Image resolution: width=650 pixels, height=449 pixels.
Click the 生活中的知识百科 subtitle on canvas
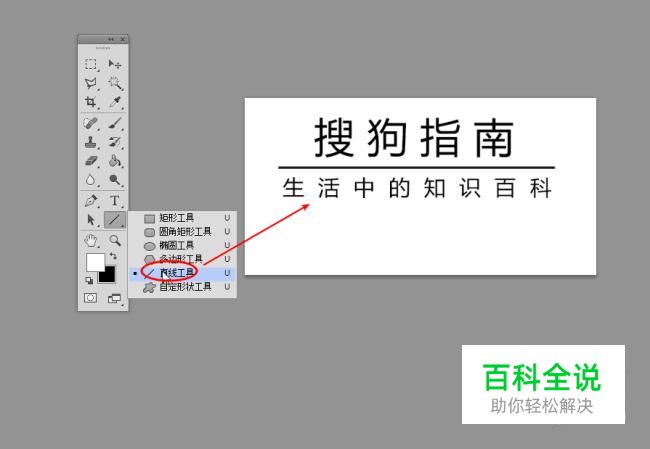tap(417, 188)
